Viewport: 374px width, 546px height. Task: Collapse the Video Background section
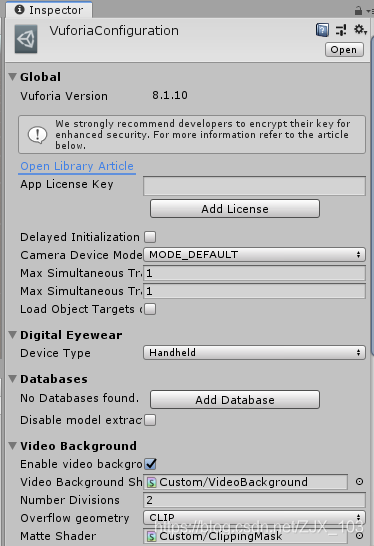click(13, 446)
